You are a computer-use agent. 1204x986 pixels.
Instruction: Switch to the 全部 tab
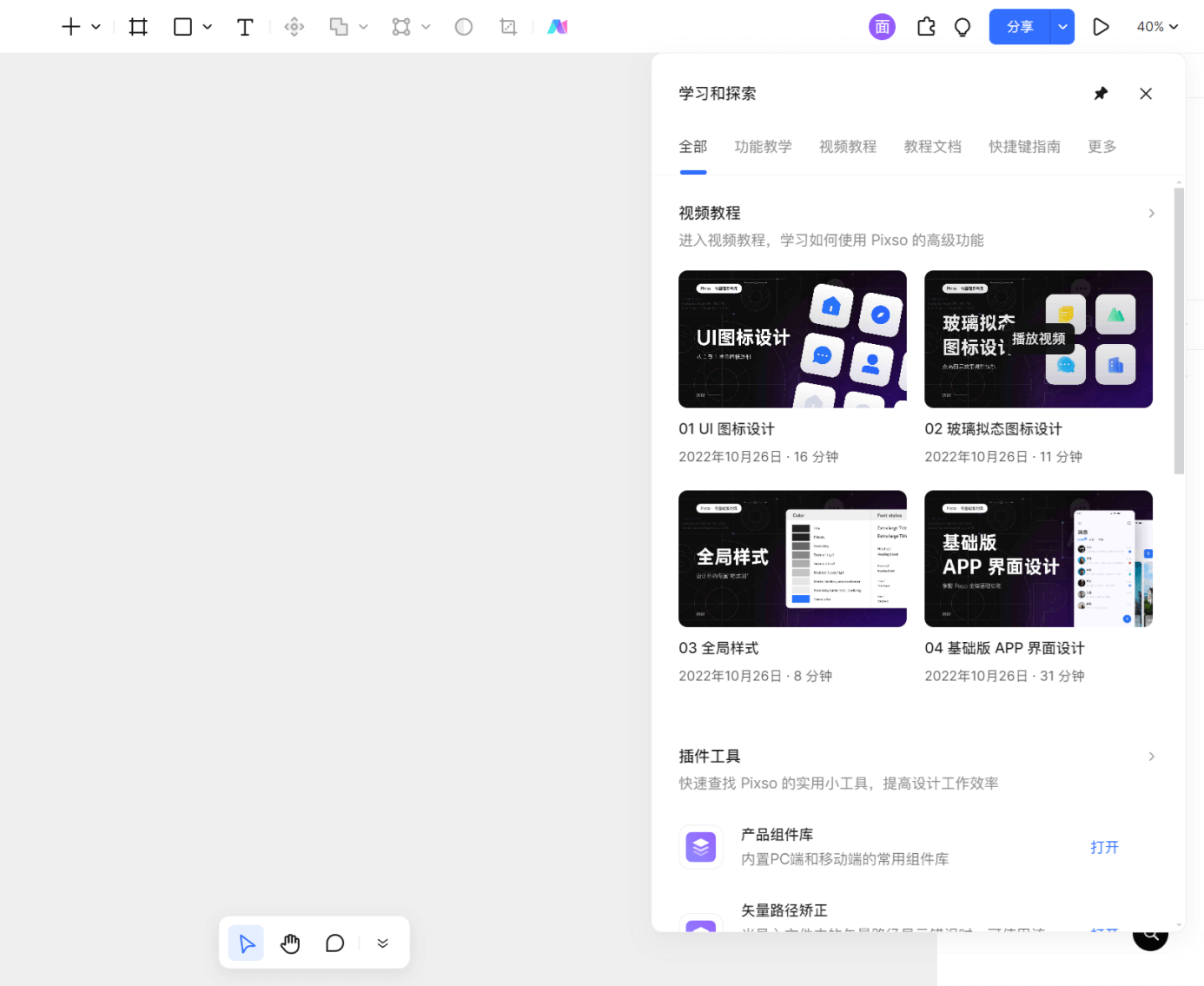point(693,147)
